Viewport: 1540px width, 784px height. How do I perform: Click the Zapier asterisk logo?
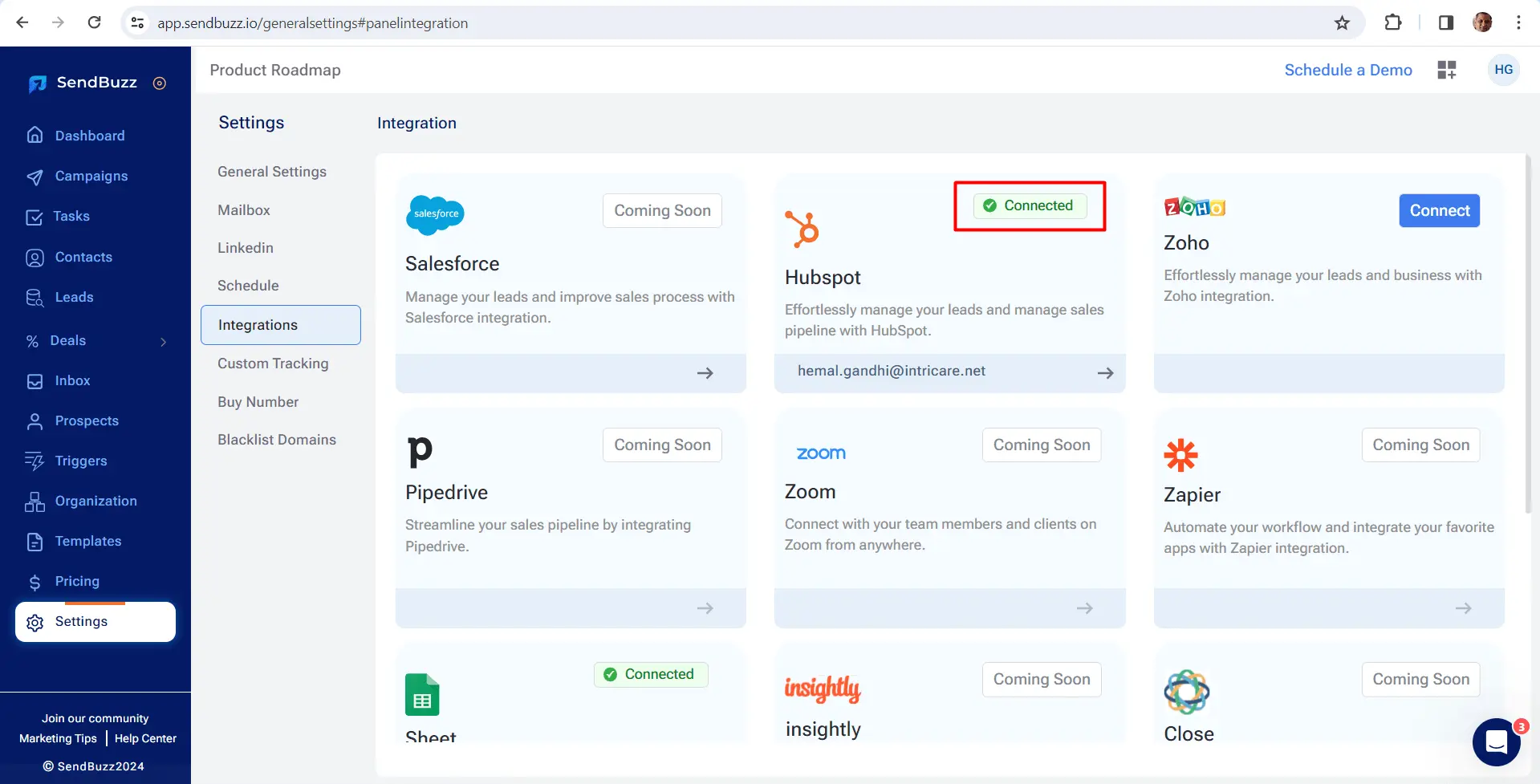[1180, 455]
